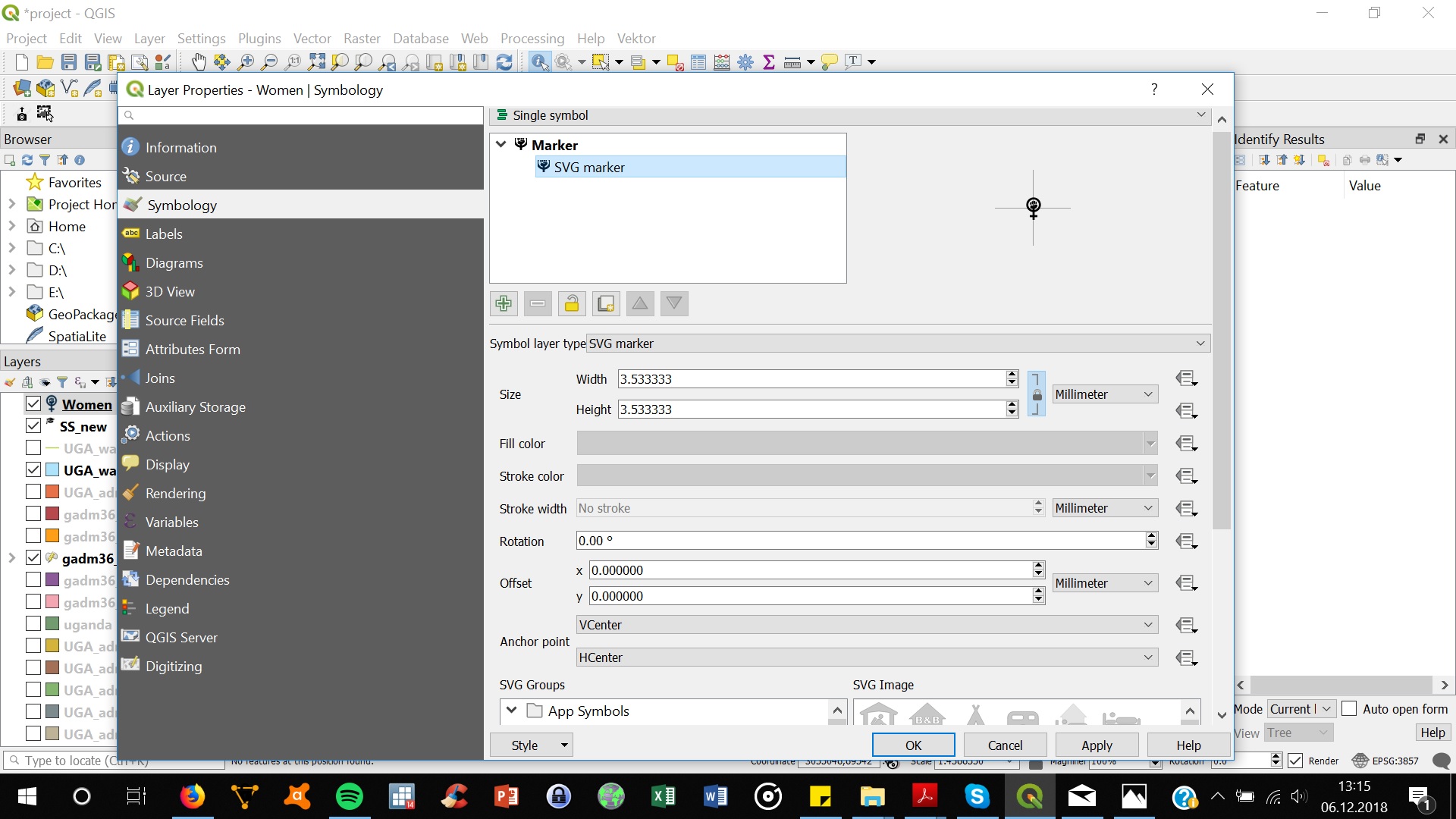Open project folder icon in toolbar
Viewport: 1456px width, 819px height.
tap(45, 62)
